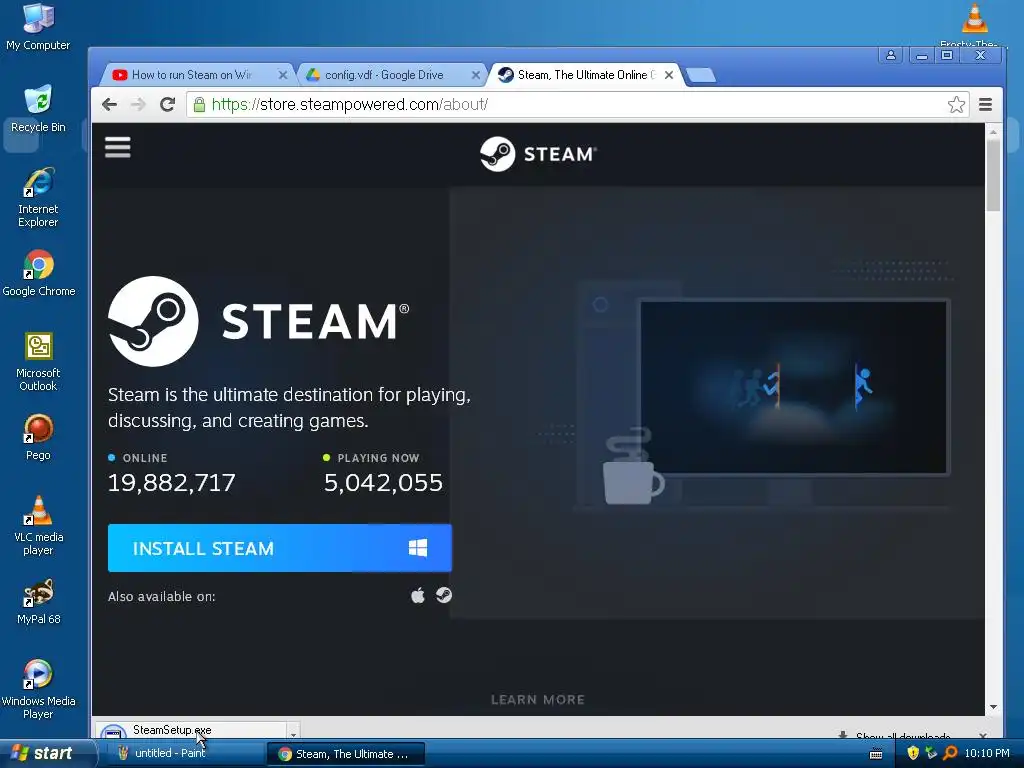Click the taskbar clock 10:10 PM
This screenshot has width=1024, height=768.
987,753
